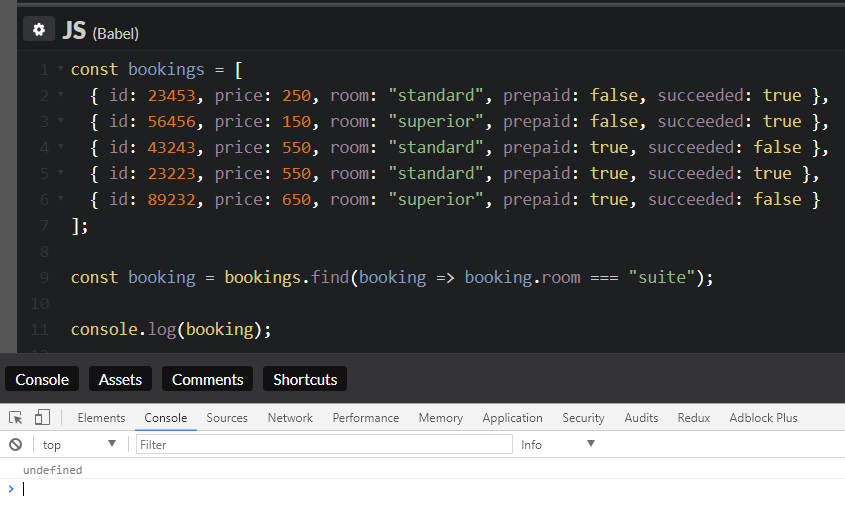Focus the console Filter field

click(324, 444)
